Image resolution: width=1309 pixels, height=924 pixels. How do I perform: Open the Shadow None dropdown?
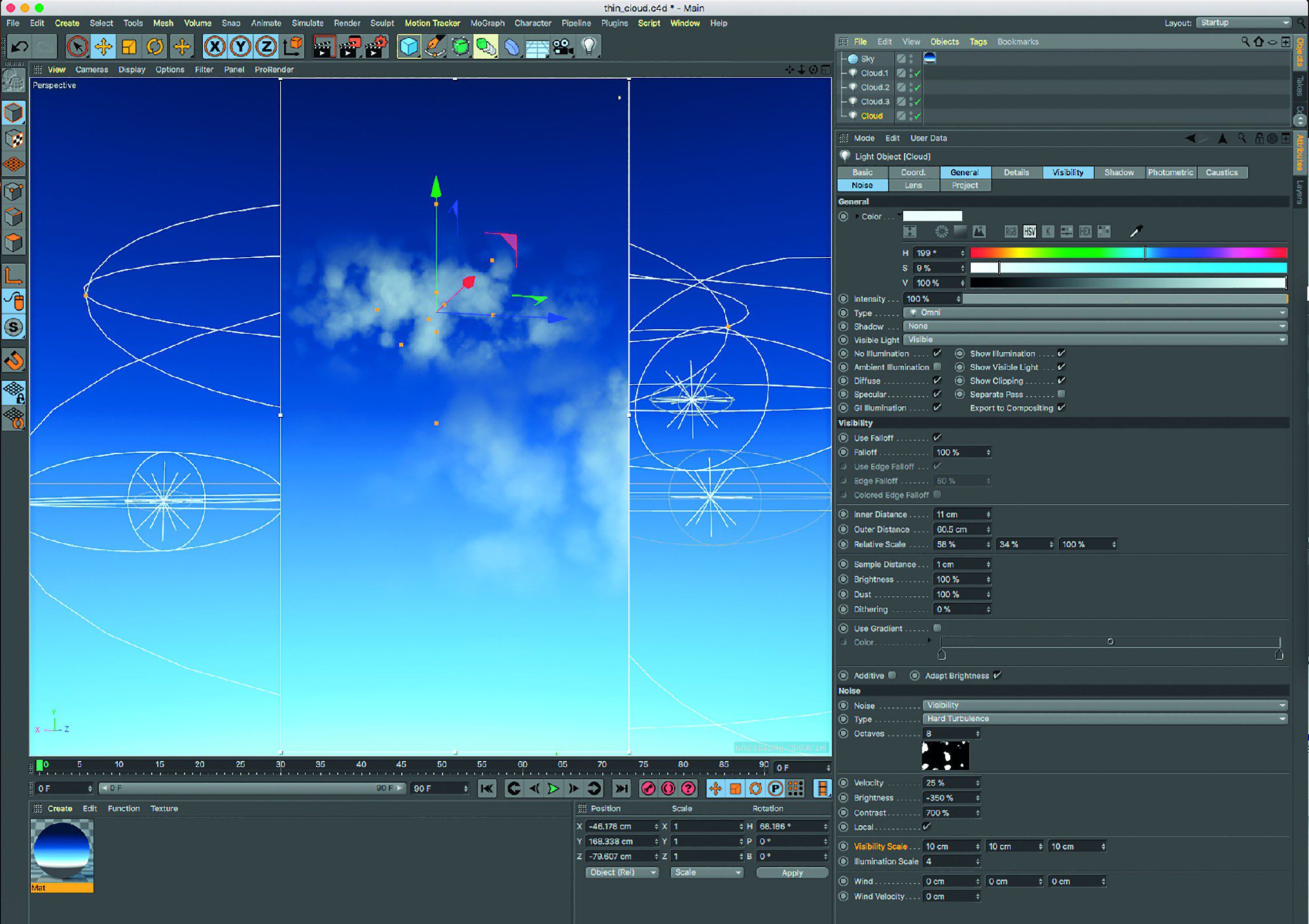pos(1095,327)
